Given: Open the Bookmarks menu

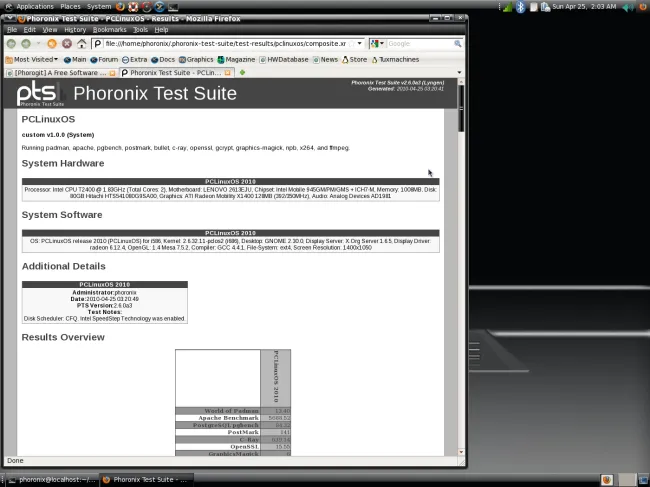Looking at the screenshot, I should click(109, 30).
